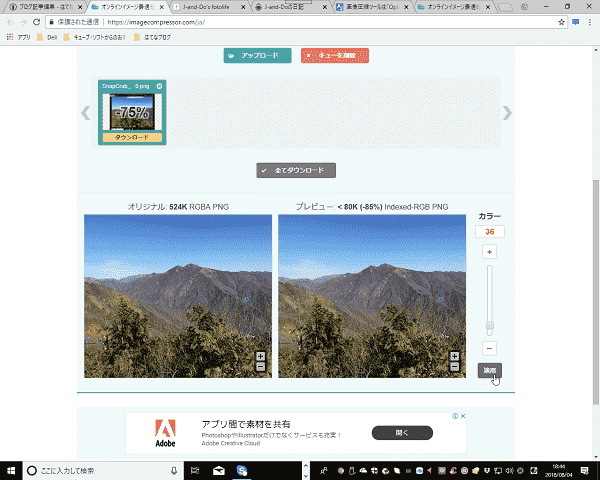Click the 適用 apply button
The image size is (600, 480).
point(489,370)
